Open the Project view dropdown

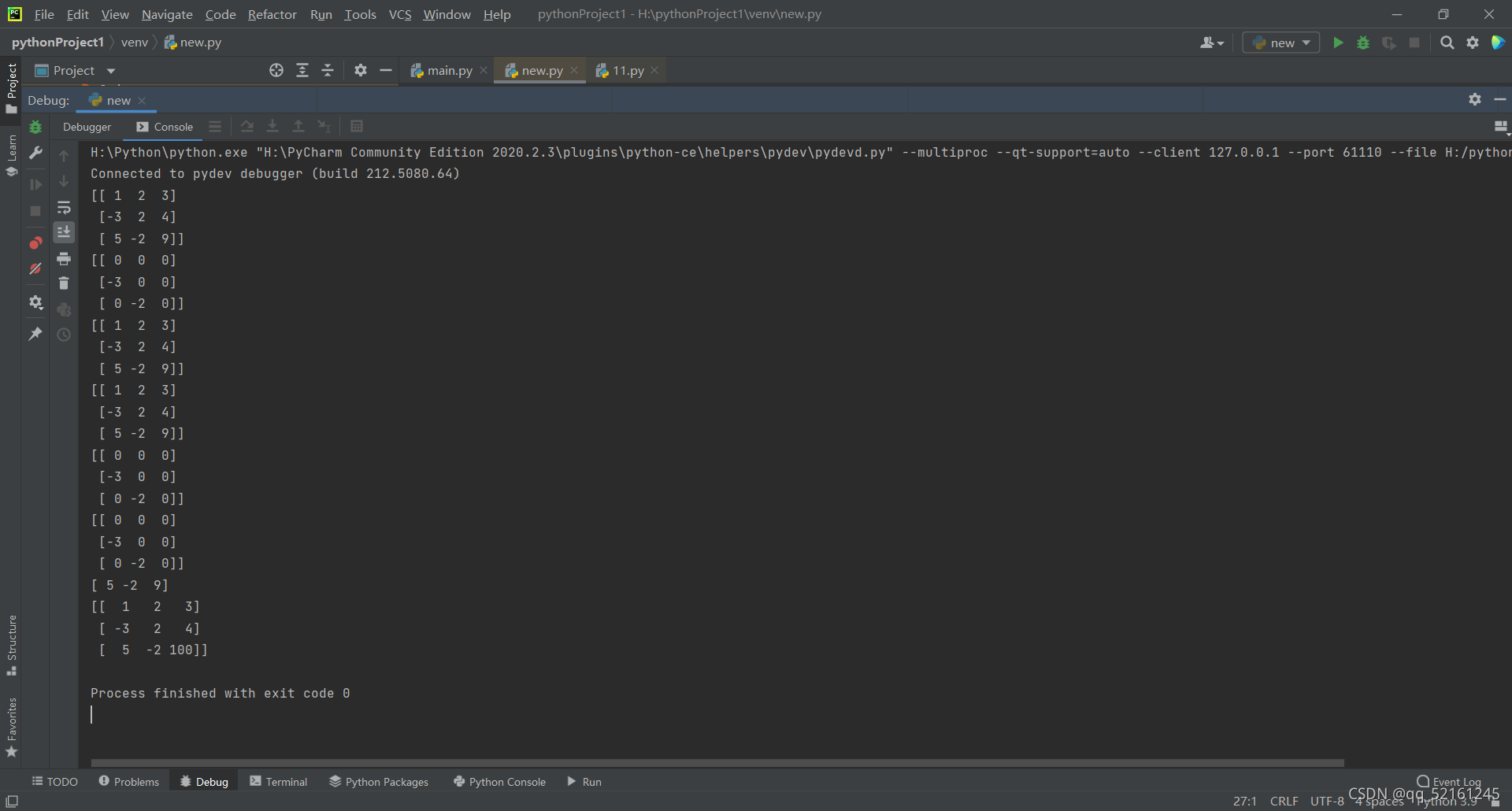[x=110, y=70]
